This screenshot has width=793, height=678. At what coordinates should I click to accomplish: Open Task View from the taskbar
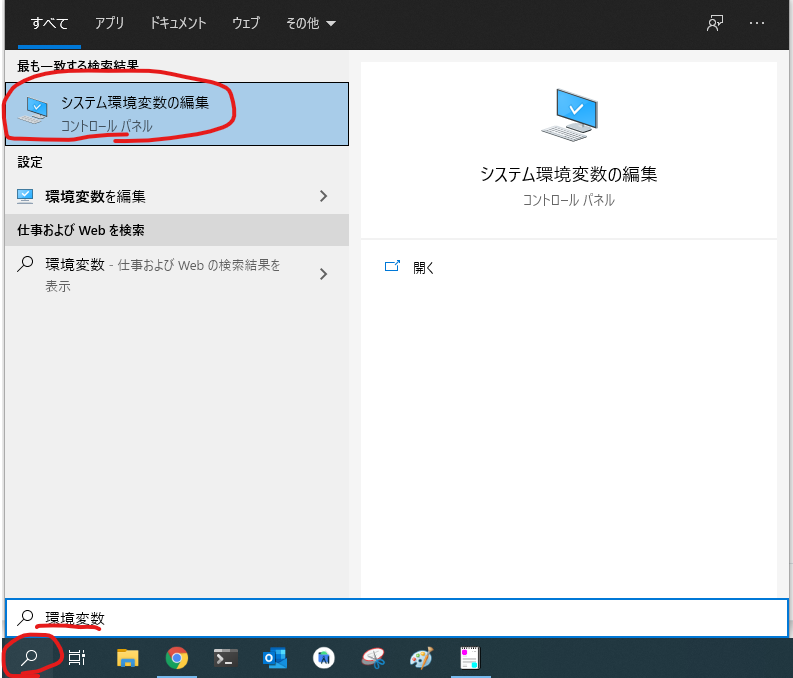[76, 657]
